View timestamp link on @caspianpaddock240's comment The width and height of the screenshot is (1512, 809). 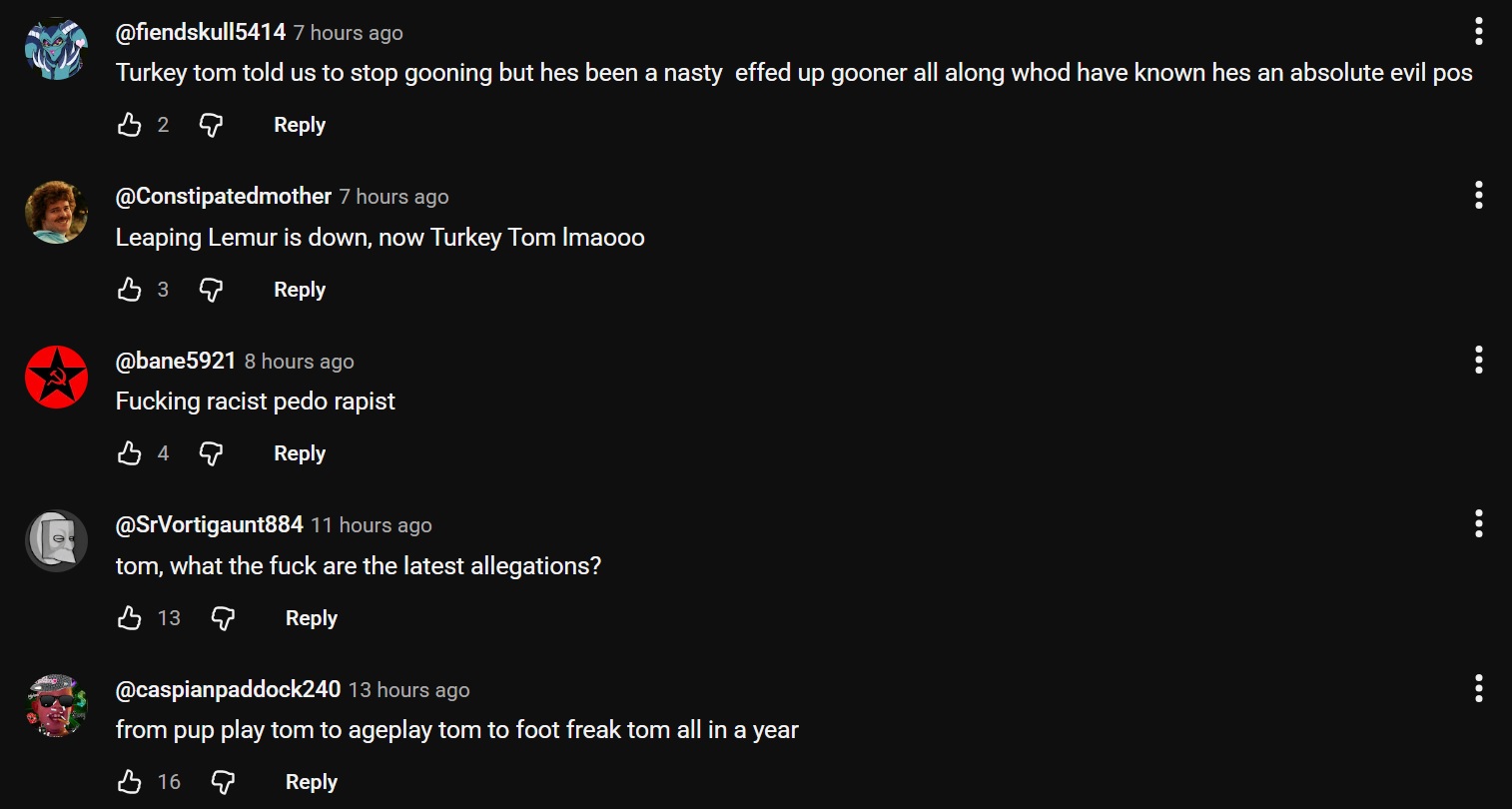tap(408, 689)
